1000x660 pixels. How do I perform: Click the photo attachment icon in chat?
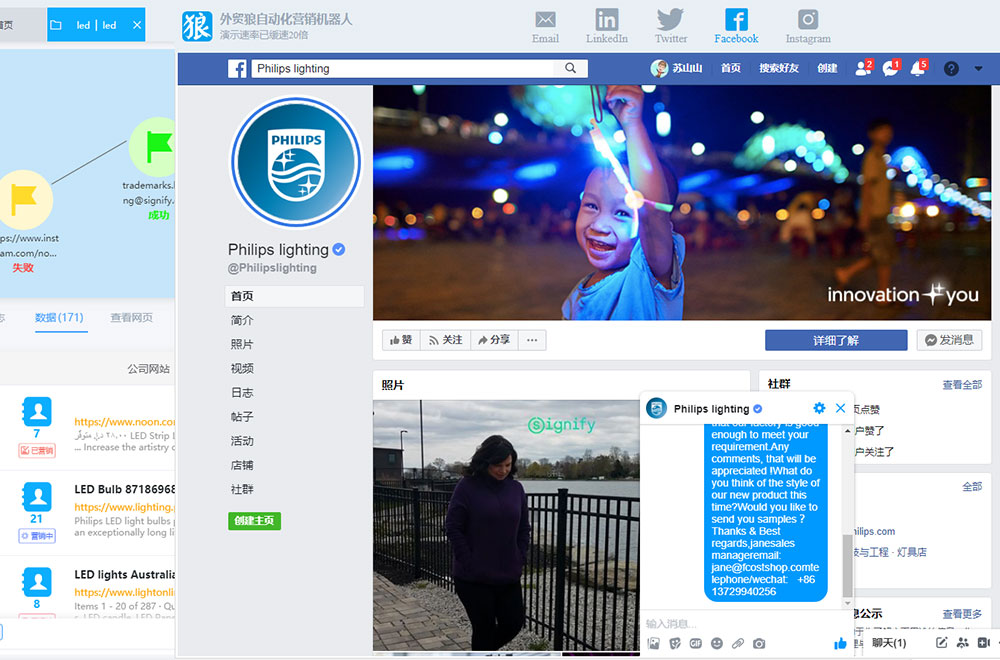coord(654,643)
